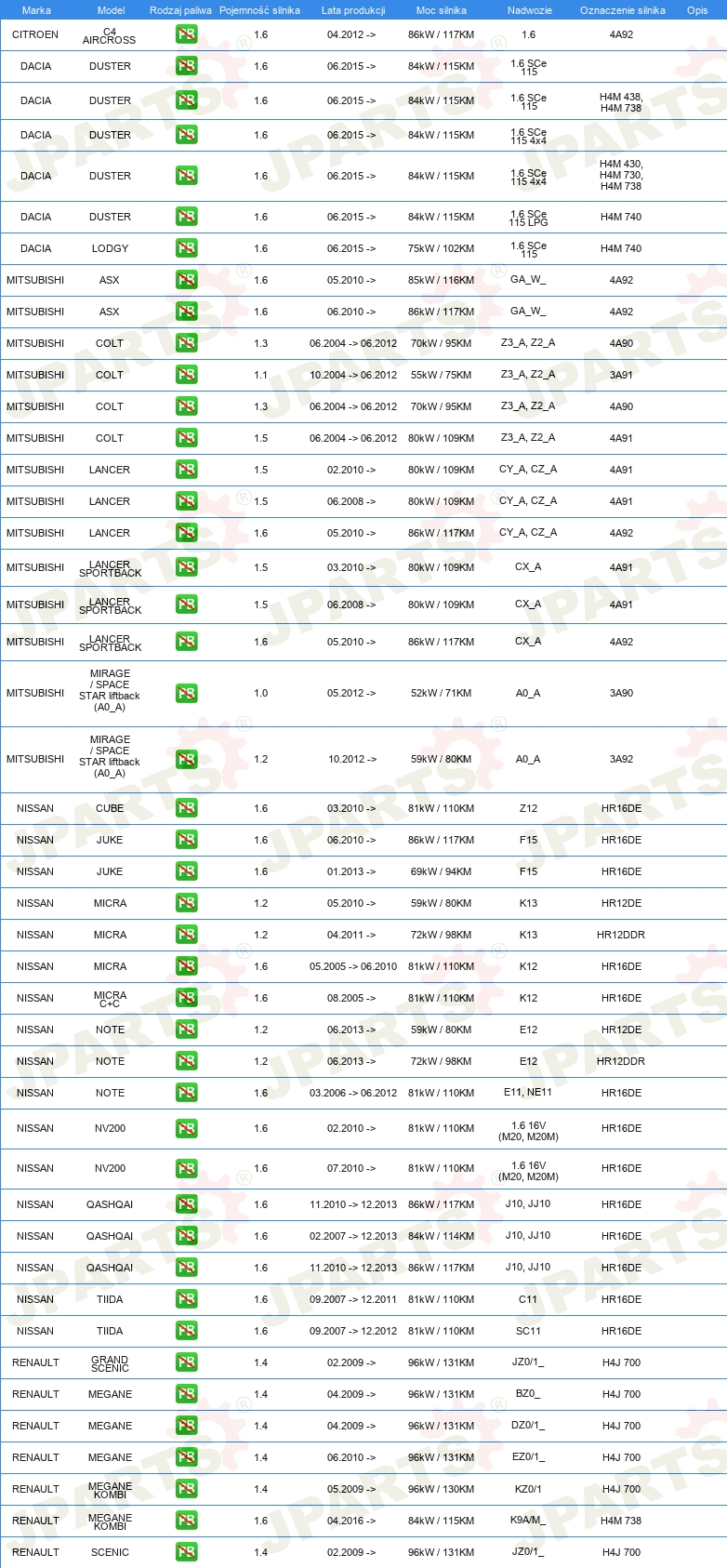The image size is (727, 1568).
Task: Click the petrol icon for Dacia Duster LPG row
Action: tap(186, 217)
